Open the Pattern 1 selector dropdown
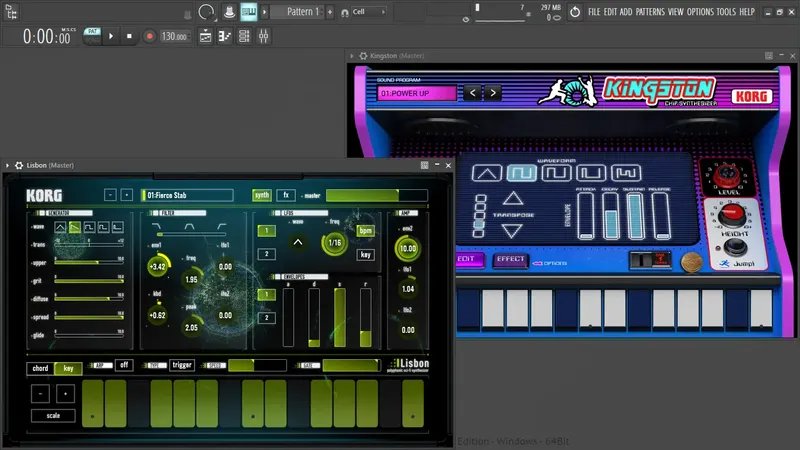Viewport: 800px width, 450px height. [302, 11]
